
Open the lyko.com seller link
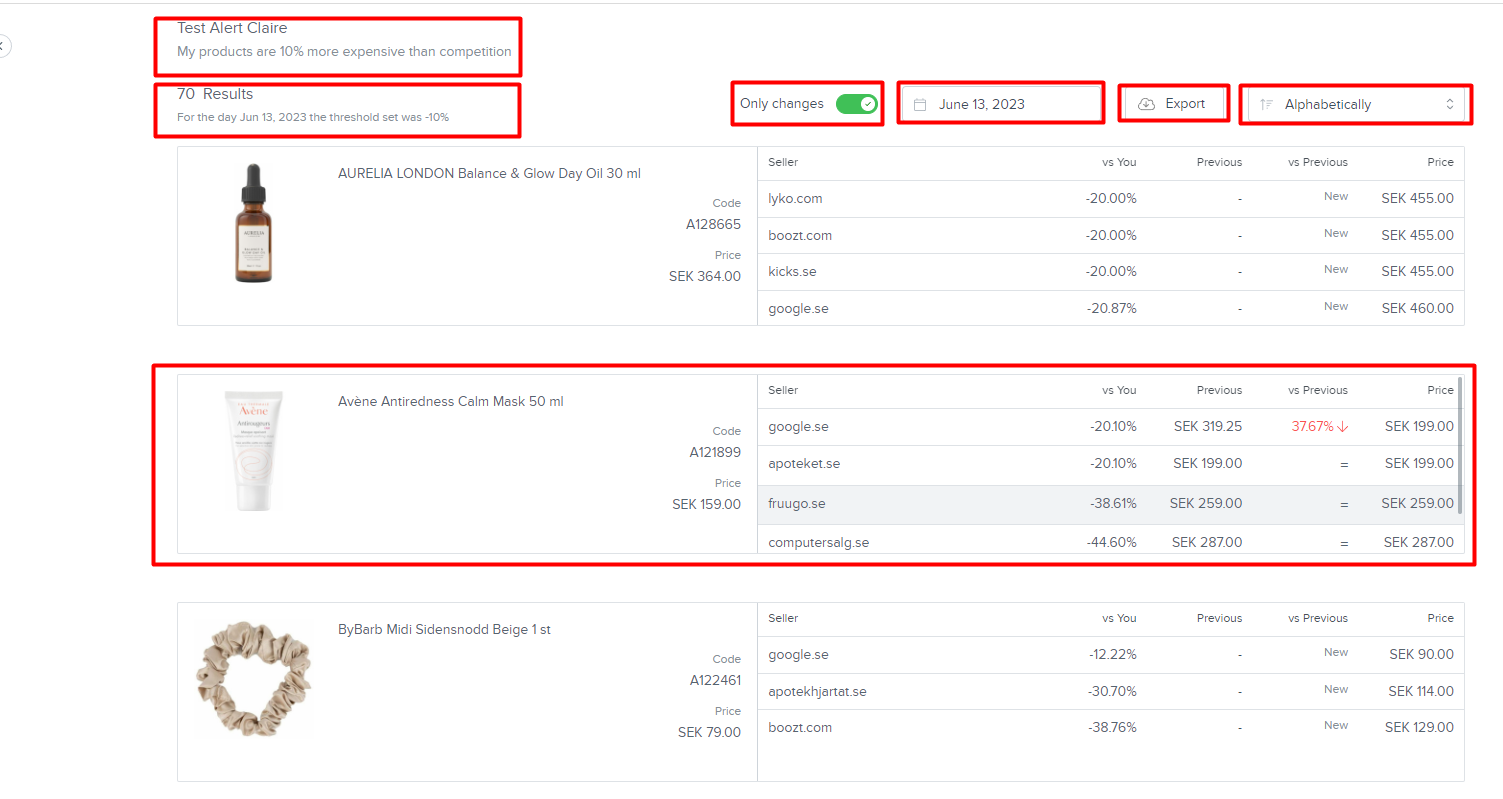click(x=795, y=199)
